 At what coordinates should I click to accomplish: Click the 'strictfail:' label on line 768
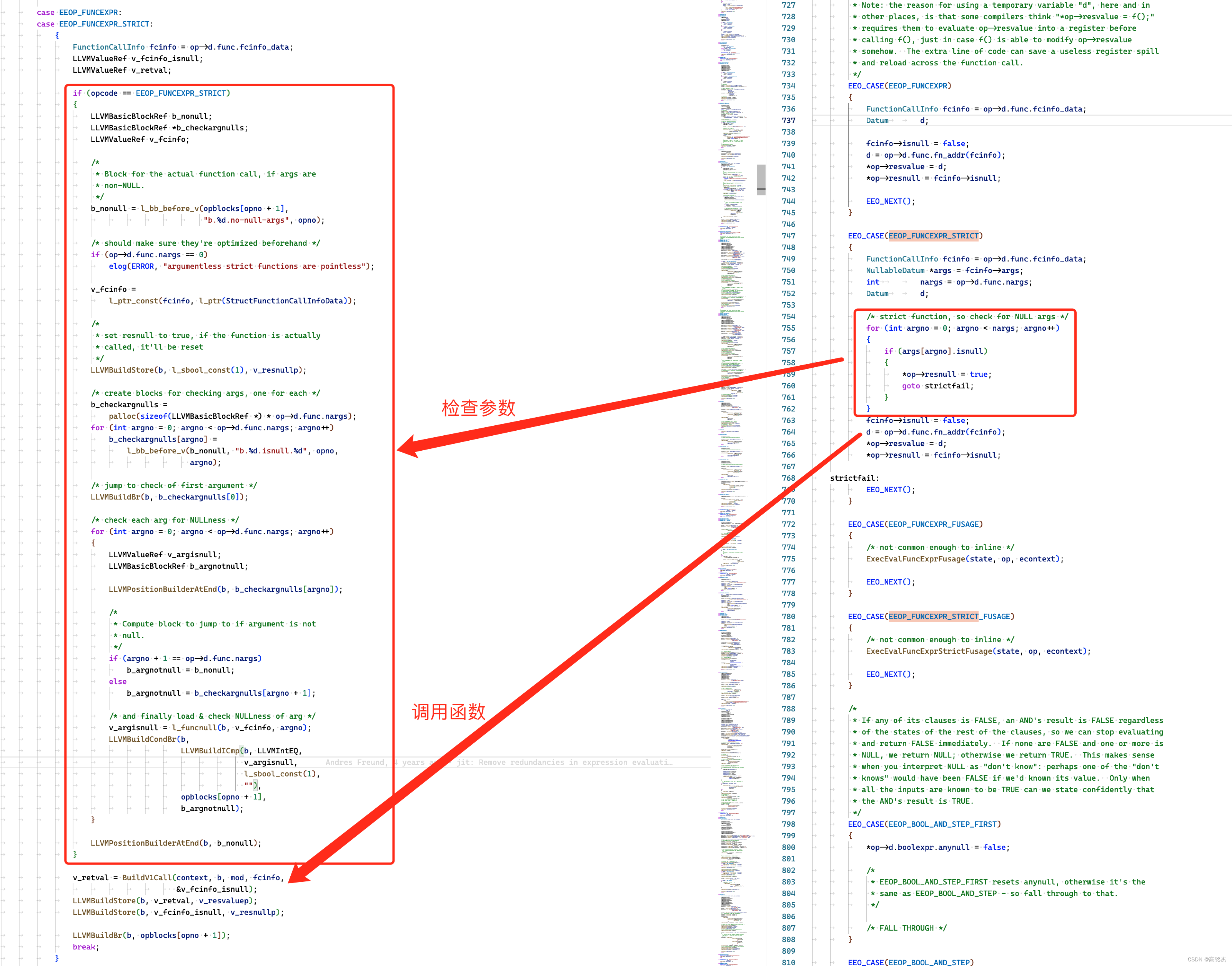(x=854, y=478)
